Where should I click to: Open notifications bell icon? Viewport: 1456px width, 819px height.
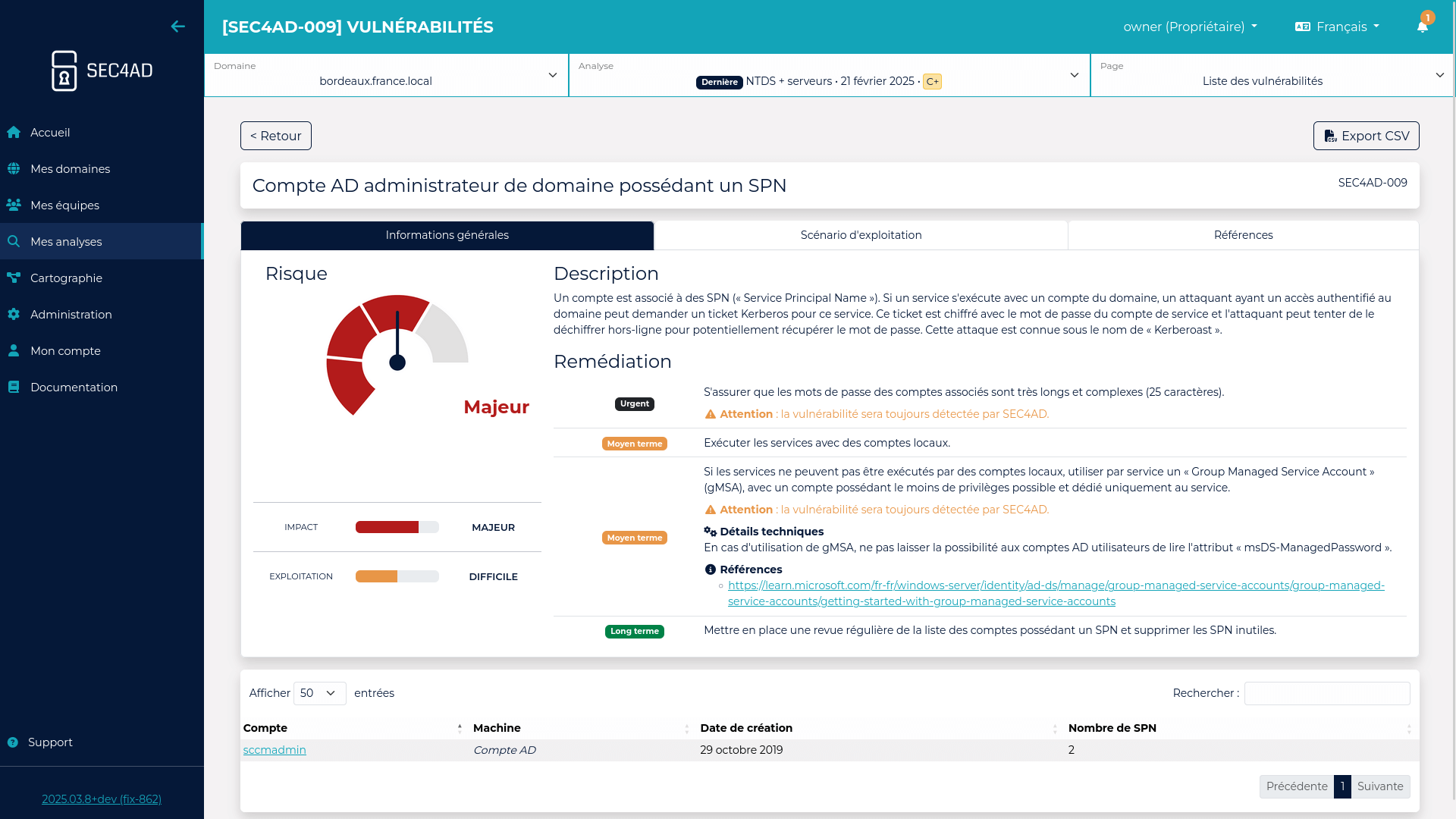1423,27
